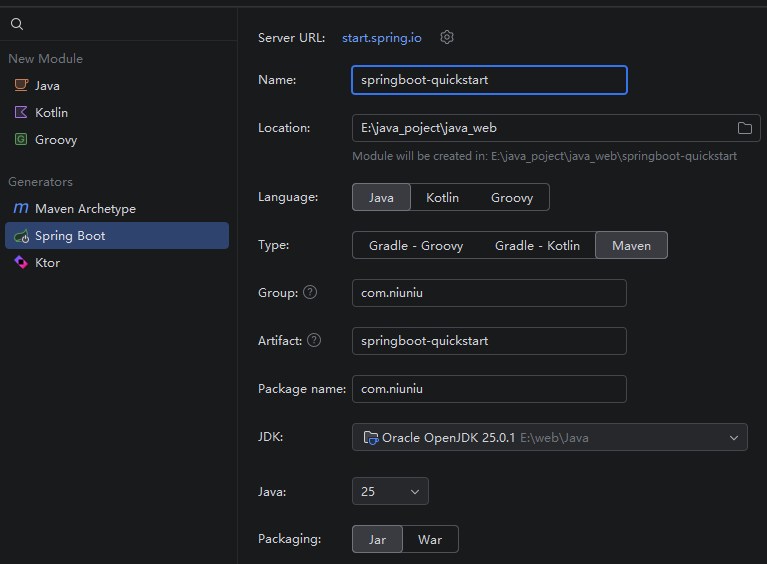Choose Gradle - Kotlin build type

tap(537, 245)
